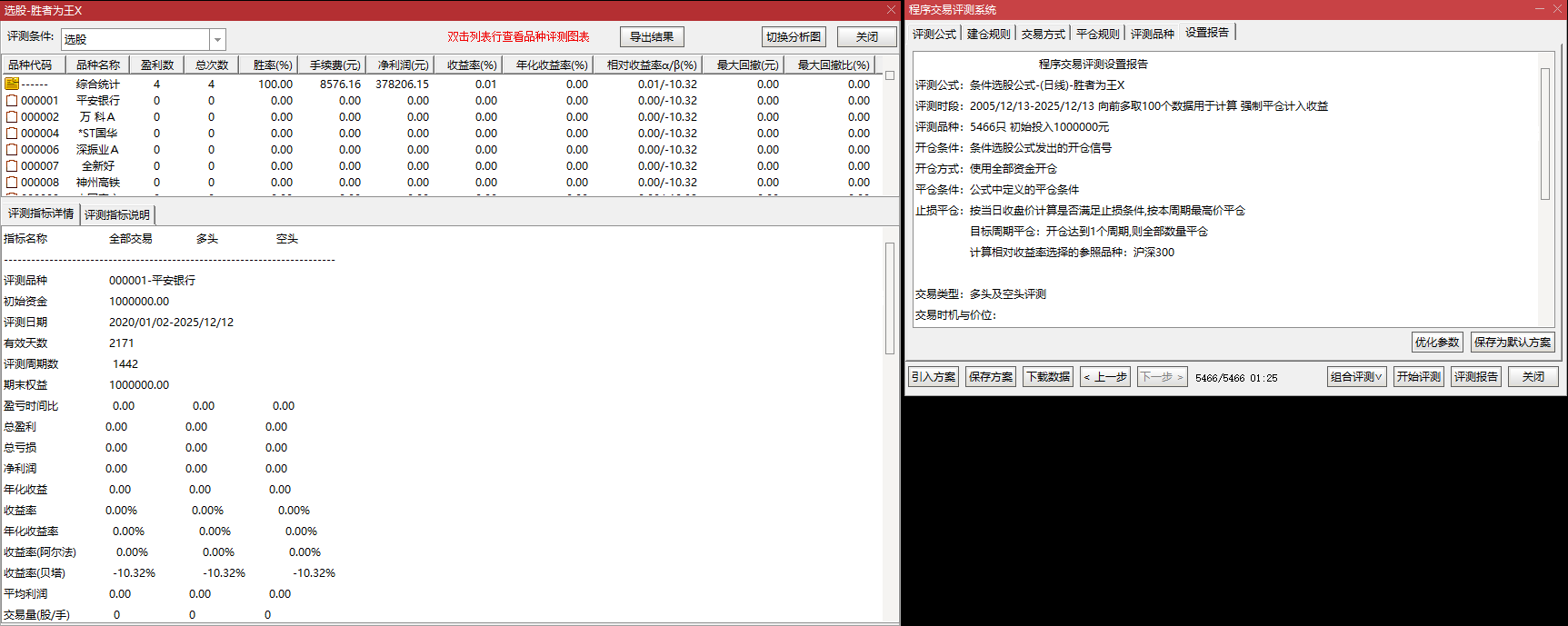The height and width of the screenshot is (626, 1568).
Task: Tick the checkbox for 000001 平安银行
Action: (x=12, y=101)
